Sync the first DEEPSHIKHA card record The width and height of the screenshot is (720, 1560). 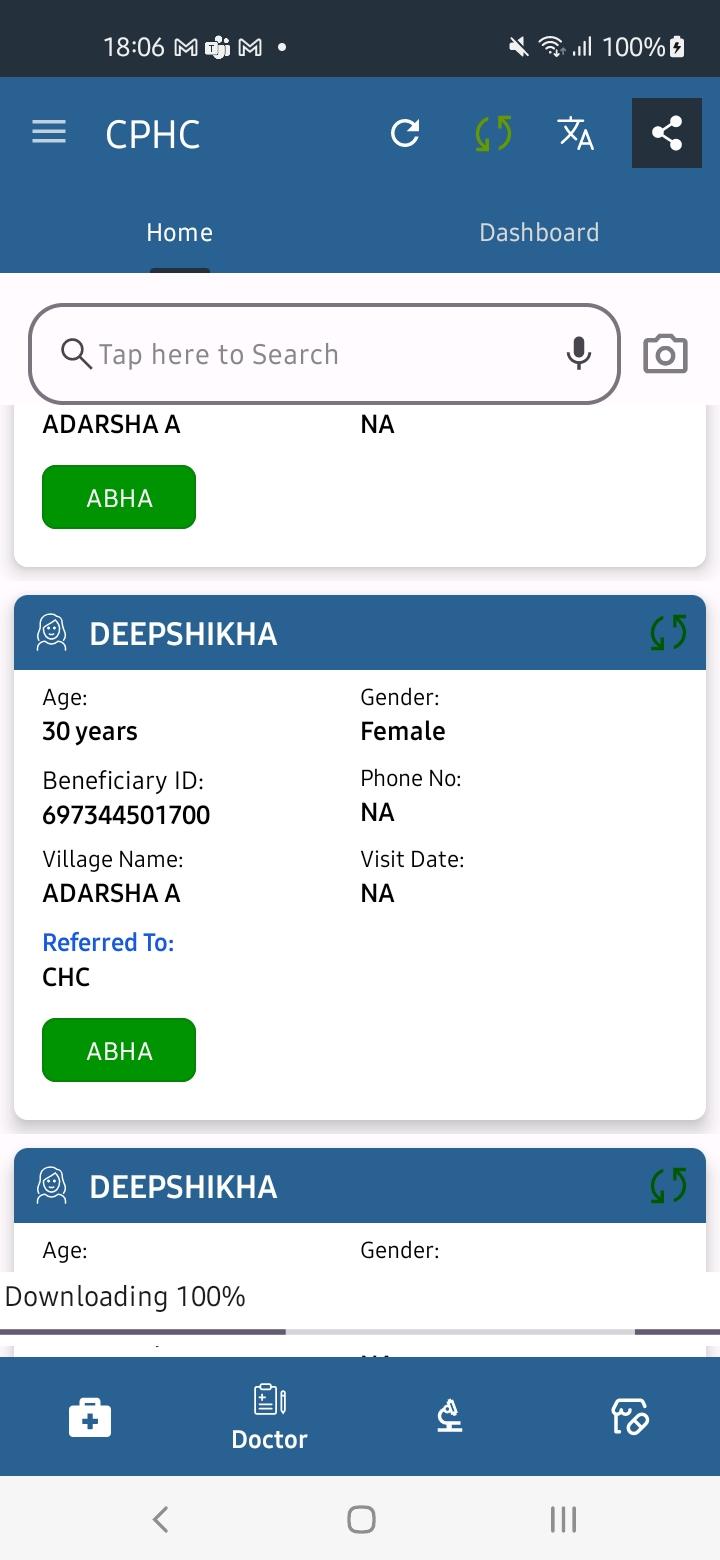tap(668, 632)
